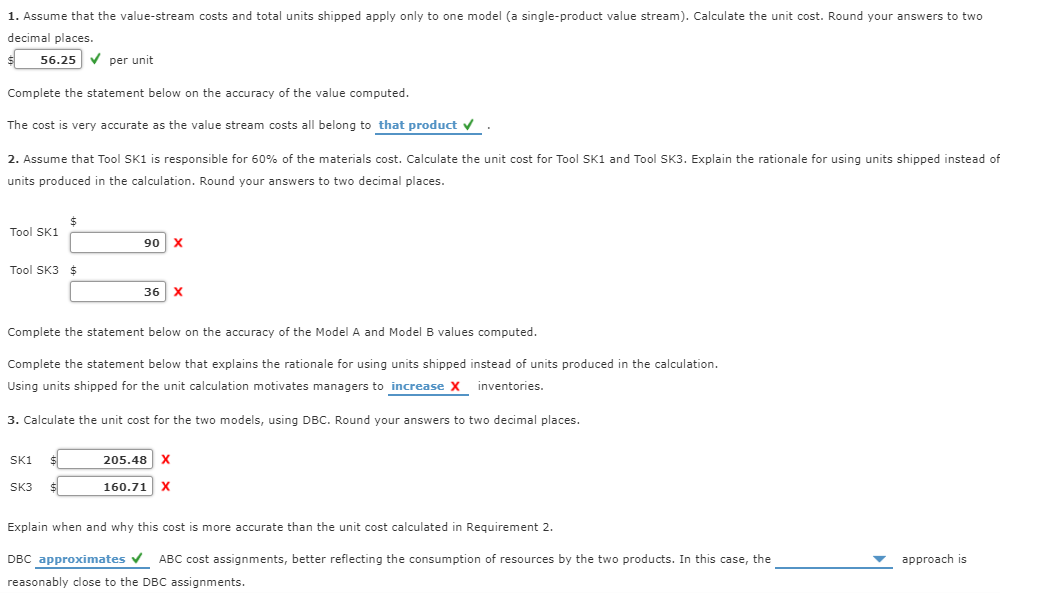The image size is (1048, 593).
Task: Click the green checkmark beside 56.25
Action: (94, 60)
